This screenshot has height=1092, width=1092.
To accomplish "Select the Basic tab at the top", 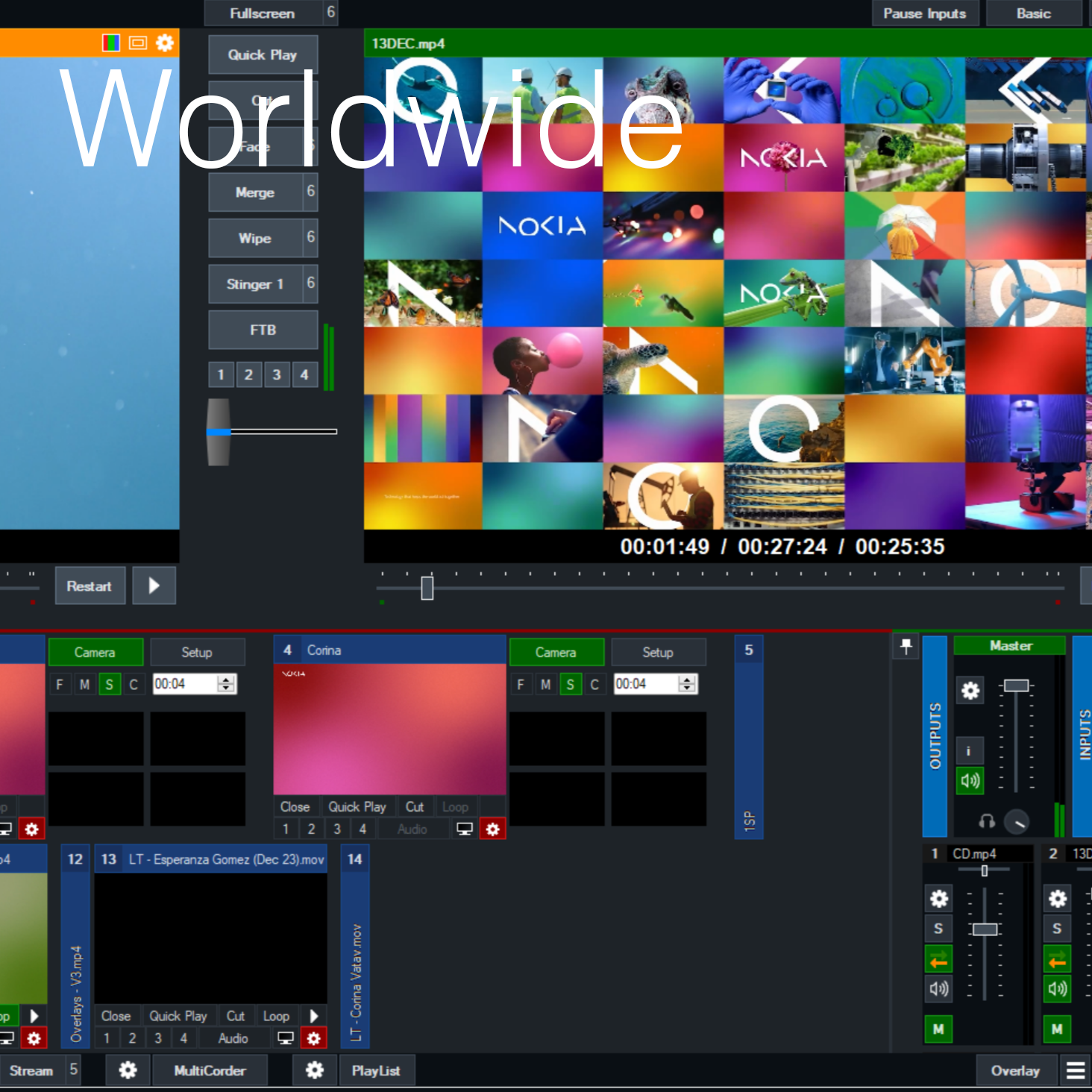I will click(1033, 13).
